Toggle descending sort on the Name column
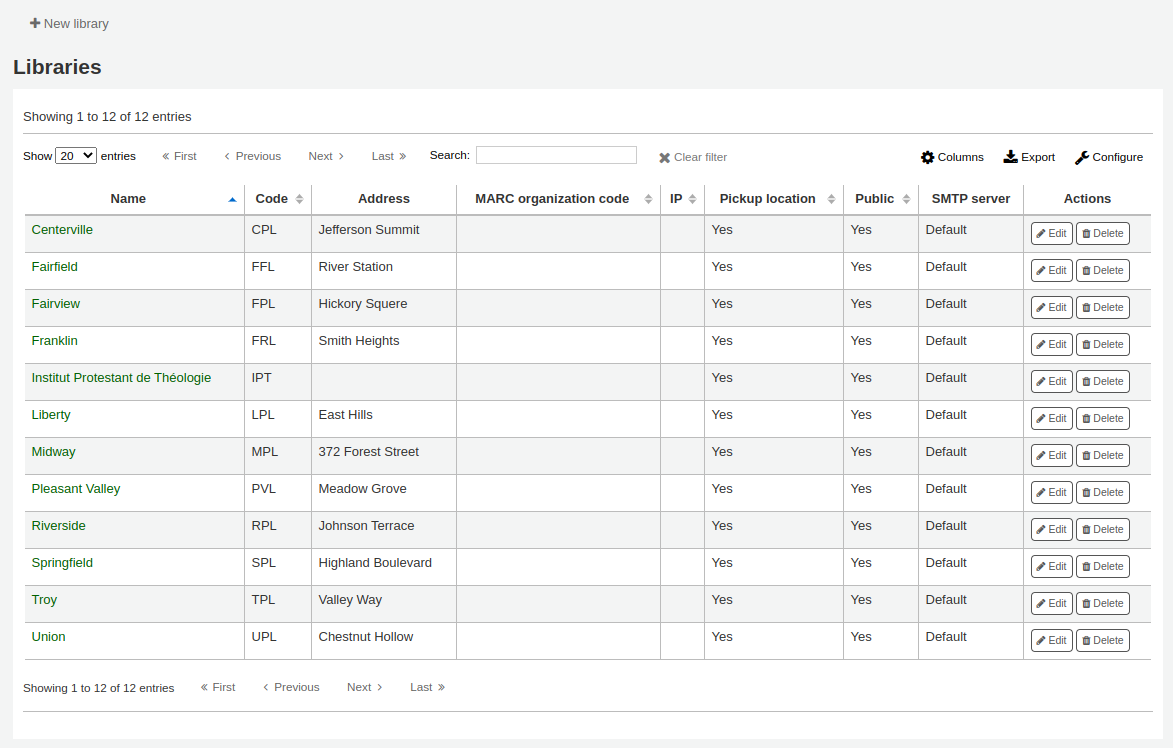 [x=232, y=198]
